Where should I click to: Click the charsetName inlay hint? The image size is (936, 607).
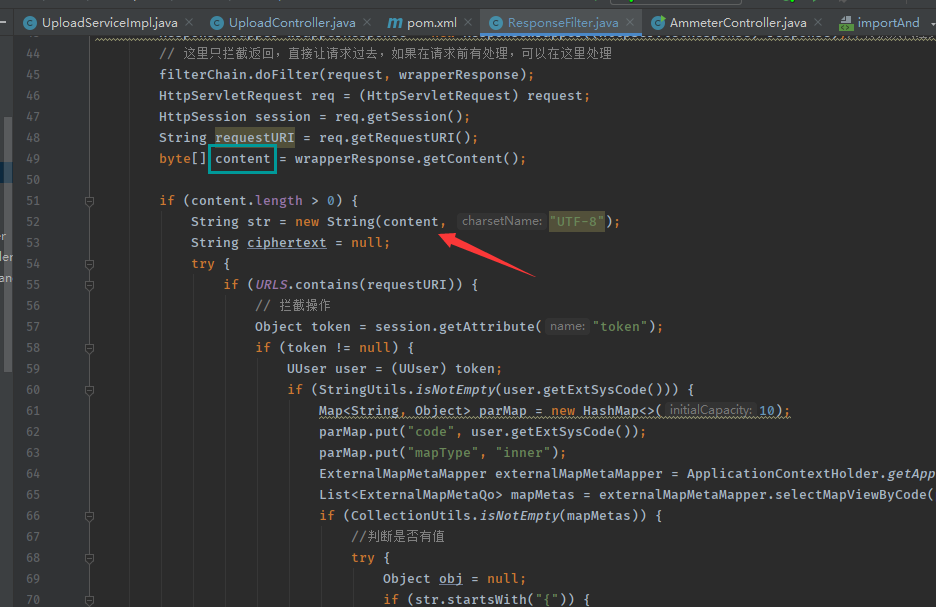[501, 221]
